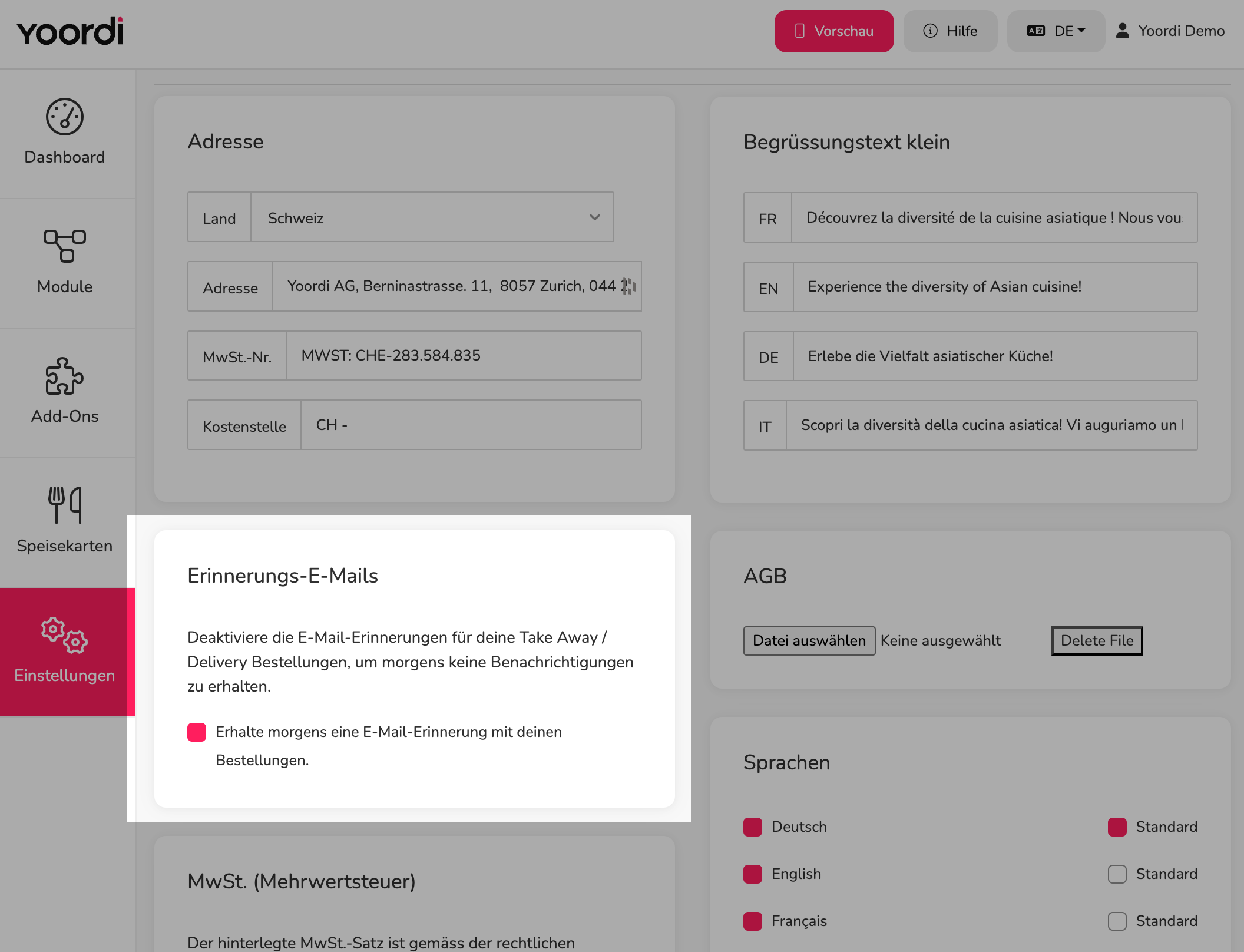Click the Vorschau button
Image resolution: width=1244 pixels, height=952 pixels.
pos(834,31)
